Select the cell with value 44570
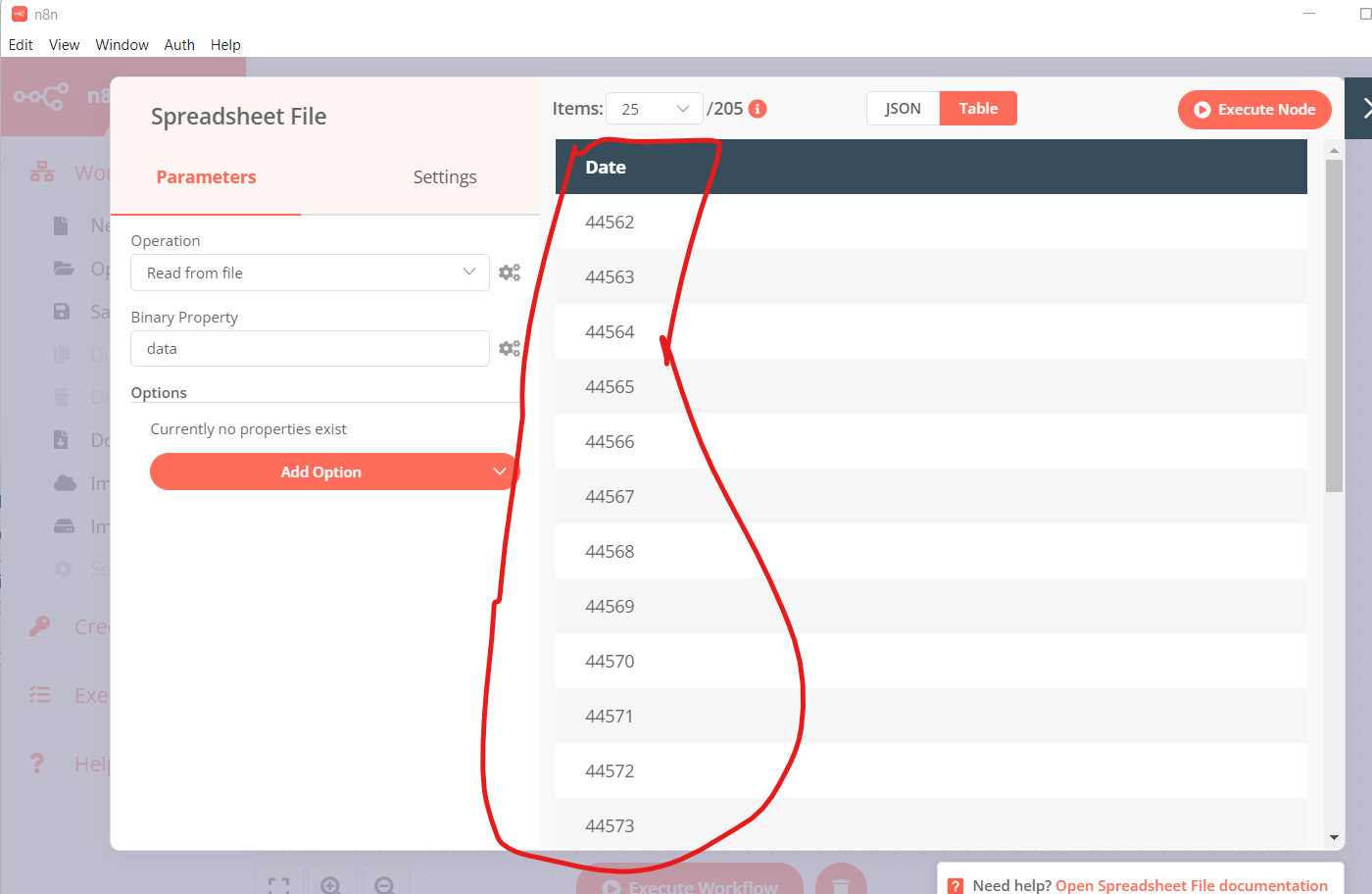 point(931,661)
